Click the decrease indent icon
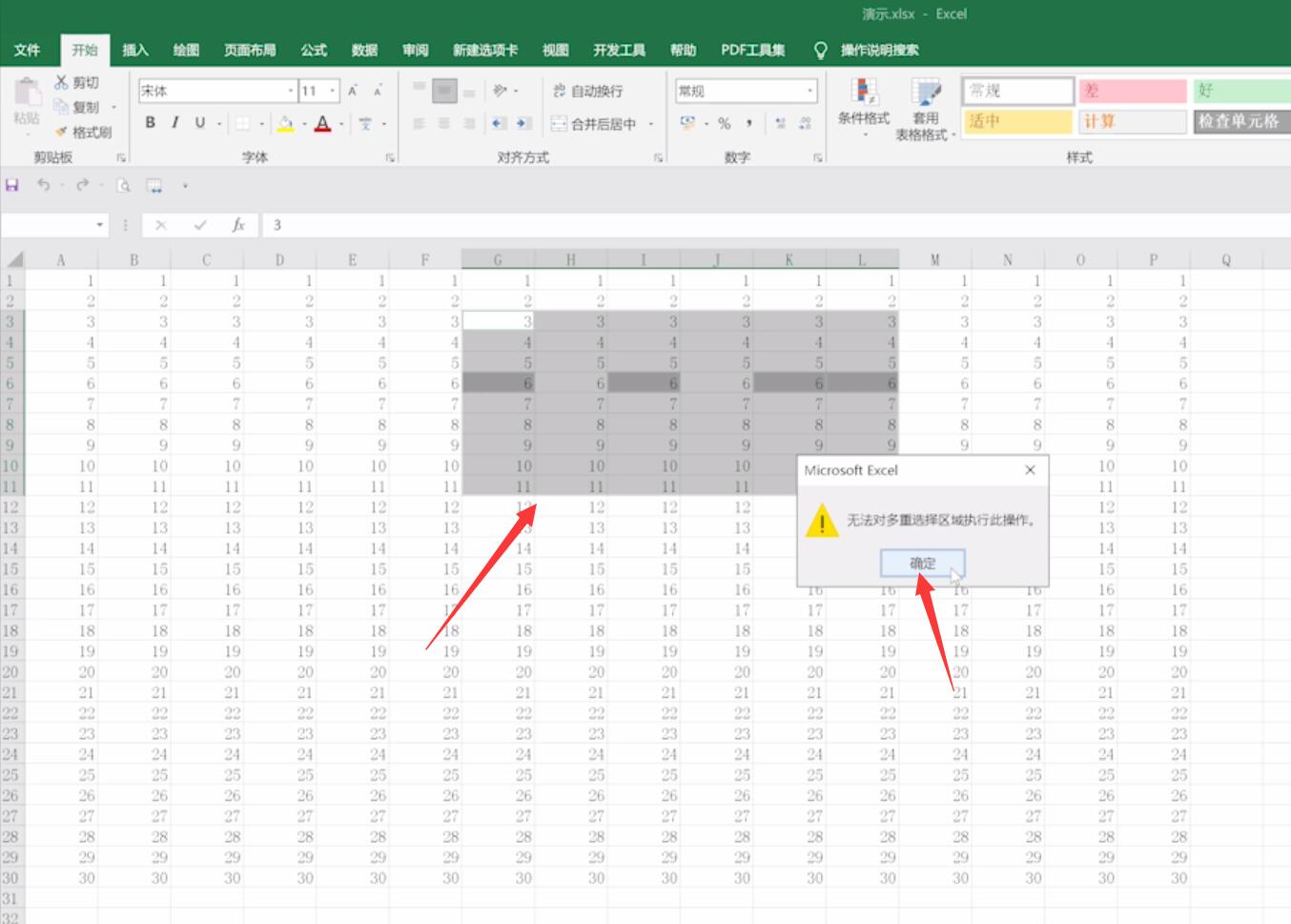 (x=499, y=123)
